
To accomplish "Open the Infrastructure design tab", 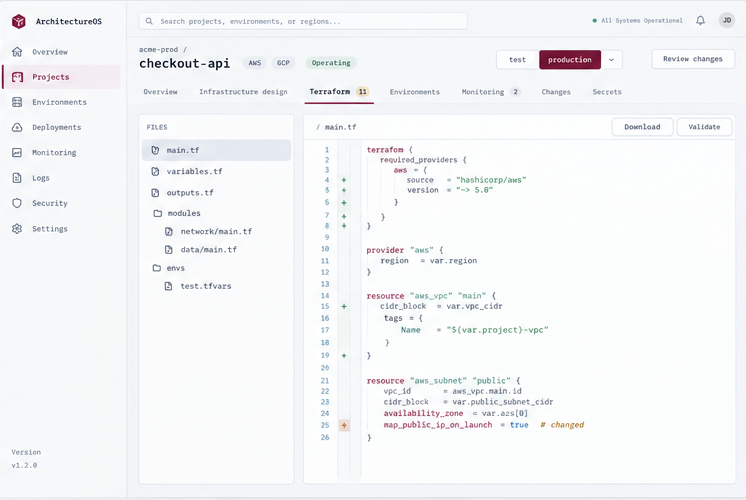I will [243, 92].
